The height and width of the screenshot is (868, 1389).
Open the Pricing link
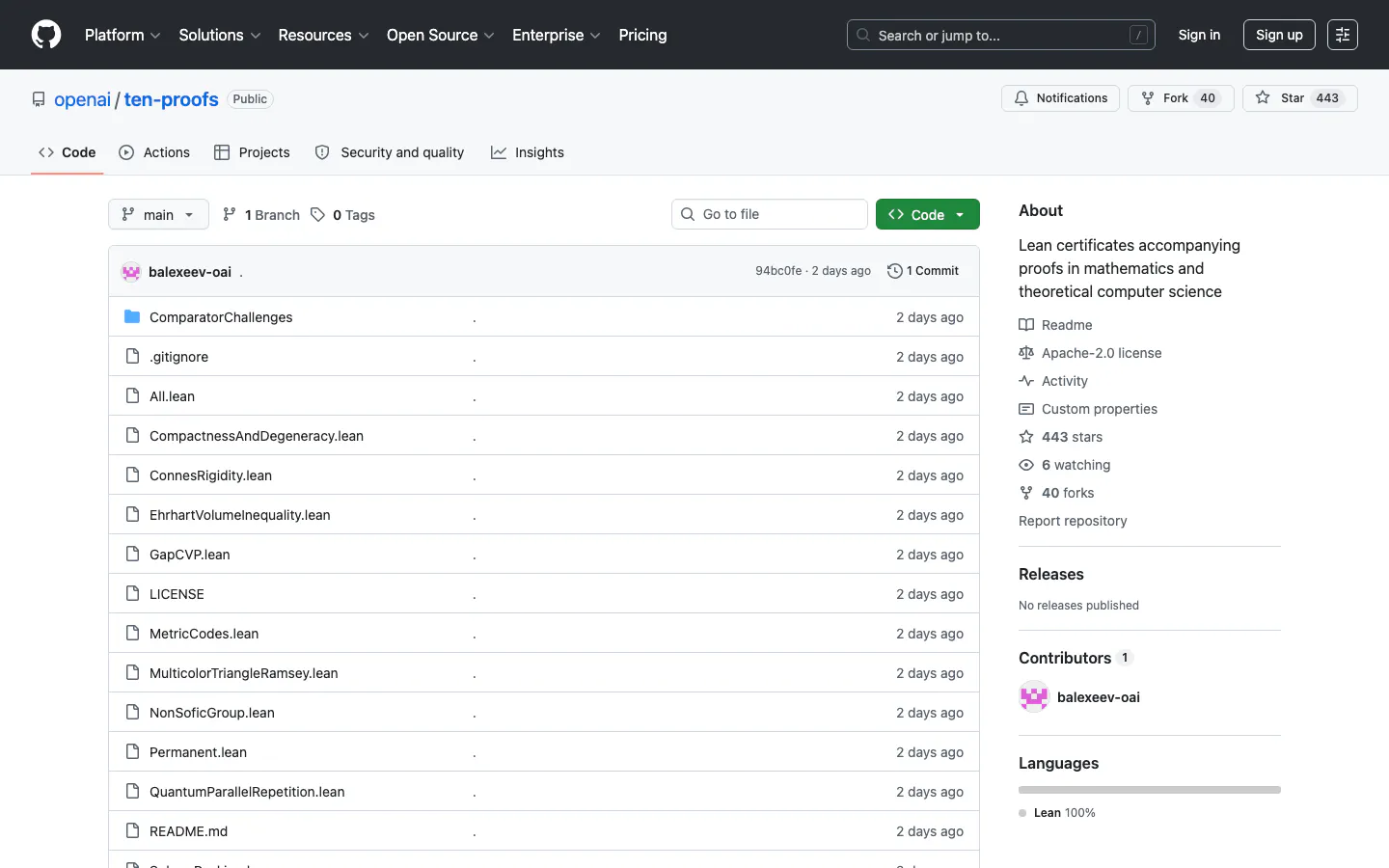(x=642, y=35)
